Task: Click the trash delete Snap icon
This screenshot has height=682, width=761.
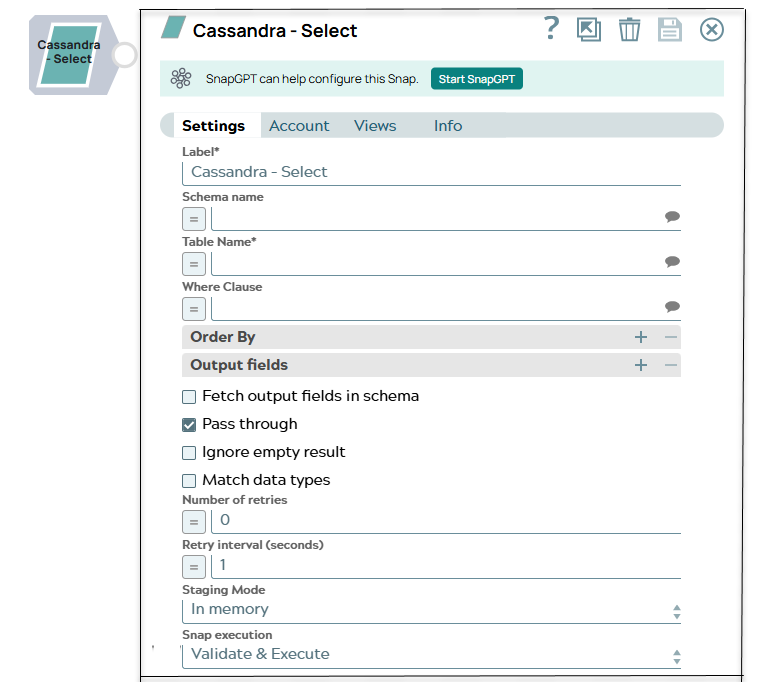Action: point(629,30)
